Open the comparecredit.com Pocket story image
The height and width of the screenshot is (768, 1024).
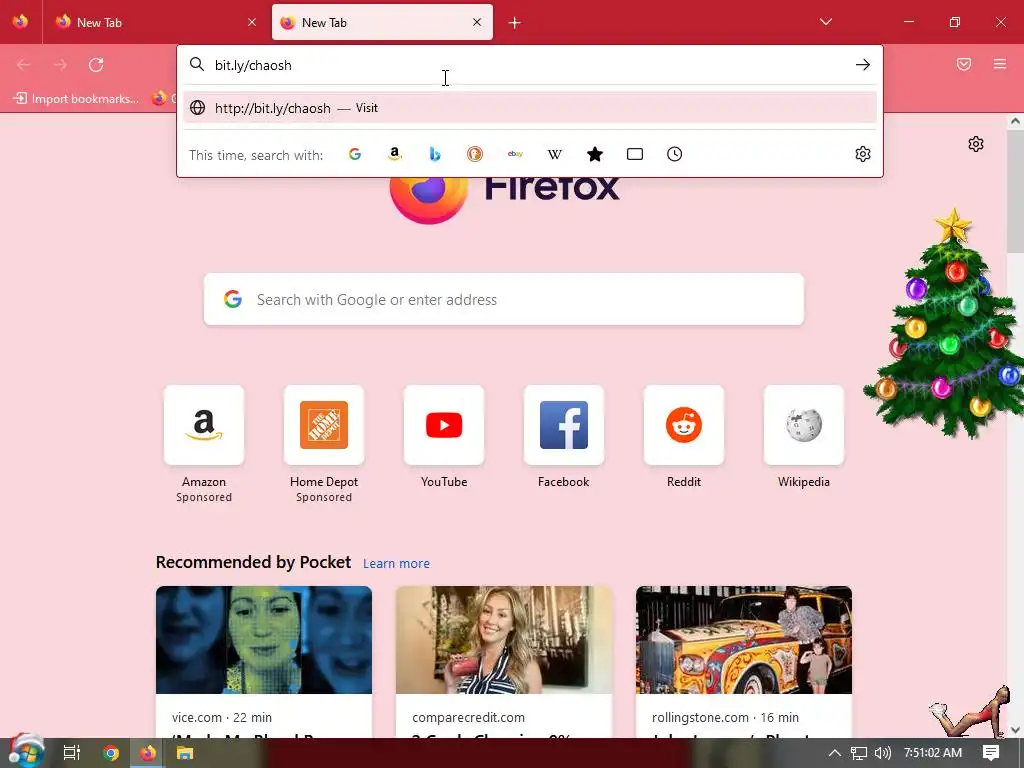click(x=504, y=640)
